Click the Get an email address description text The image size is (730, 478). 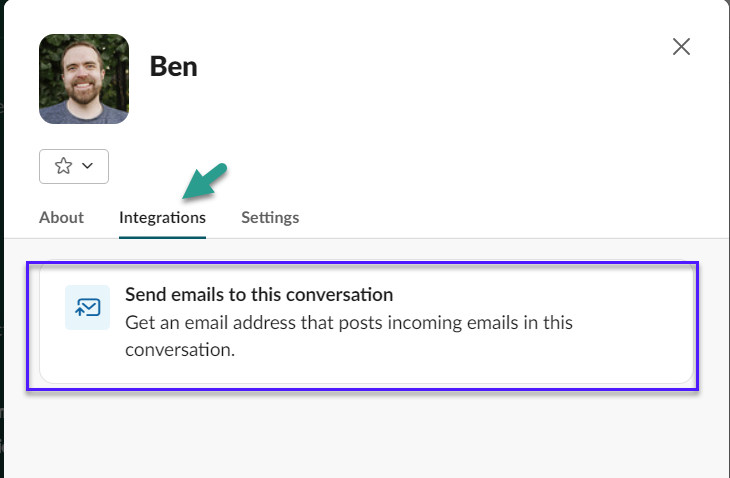click(349, 336)
